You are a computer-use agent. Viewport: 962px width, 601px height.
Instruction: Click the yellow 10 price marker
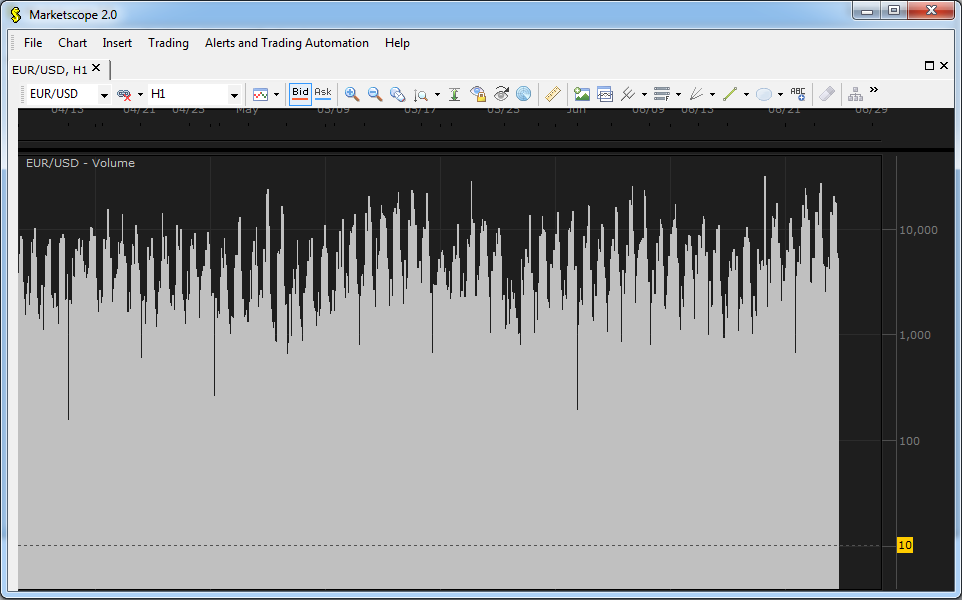[905, 545]
